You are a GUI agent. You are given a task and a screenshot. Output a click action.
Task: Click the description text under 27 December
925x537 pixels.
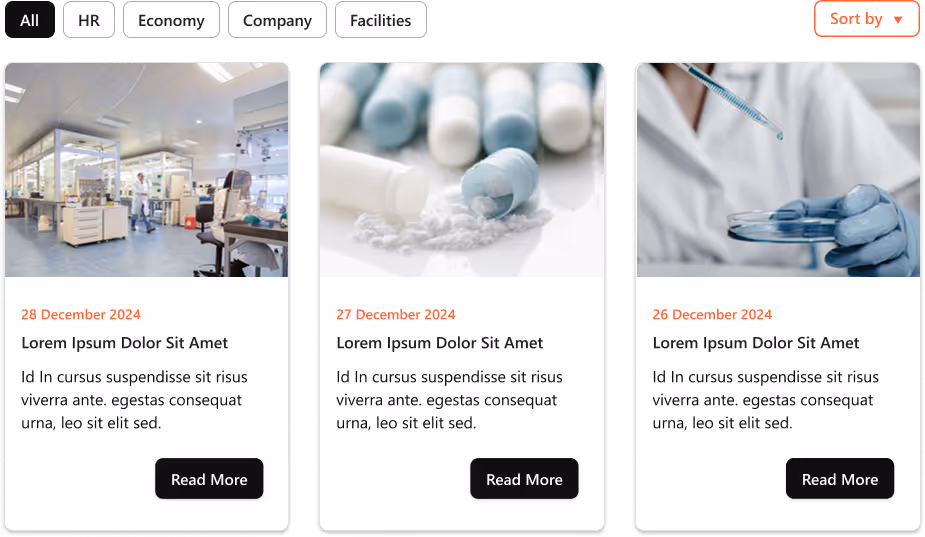(450, 400)
